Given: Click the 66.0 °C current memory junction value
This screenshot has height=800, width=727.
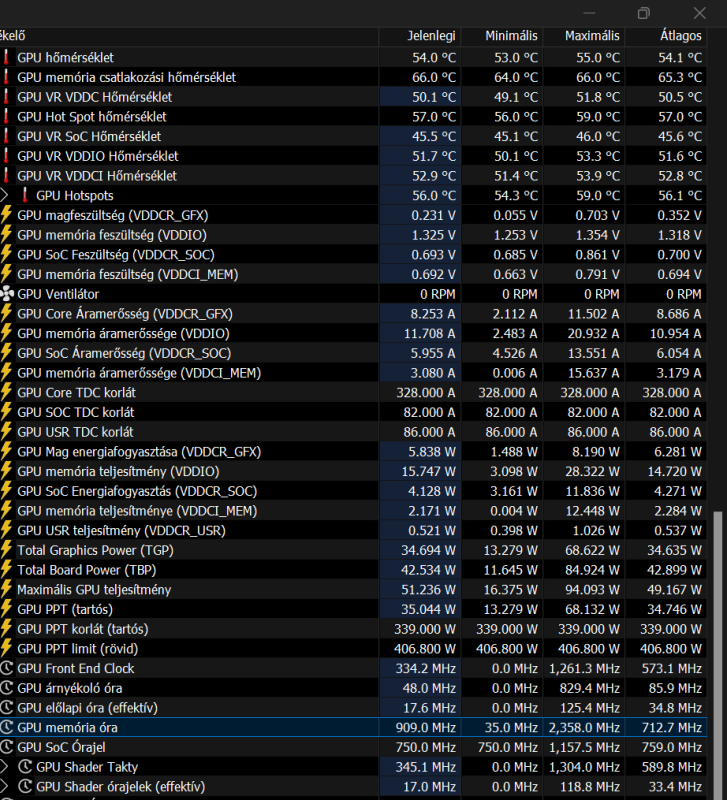Looking at the screenshot, I should point(434,77).
